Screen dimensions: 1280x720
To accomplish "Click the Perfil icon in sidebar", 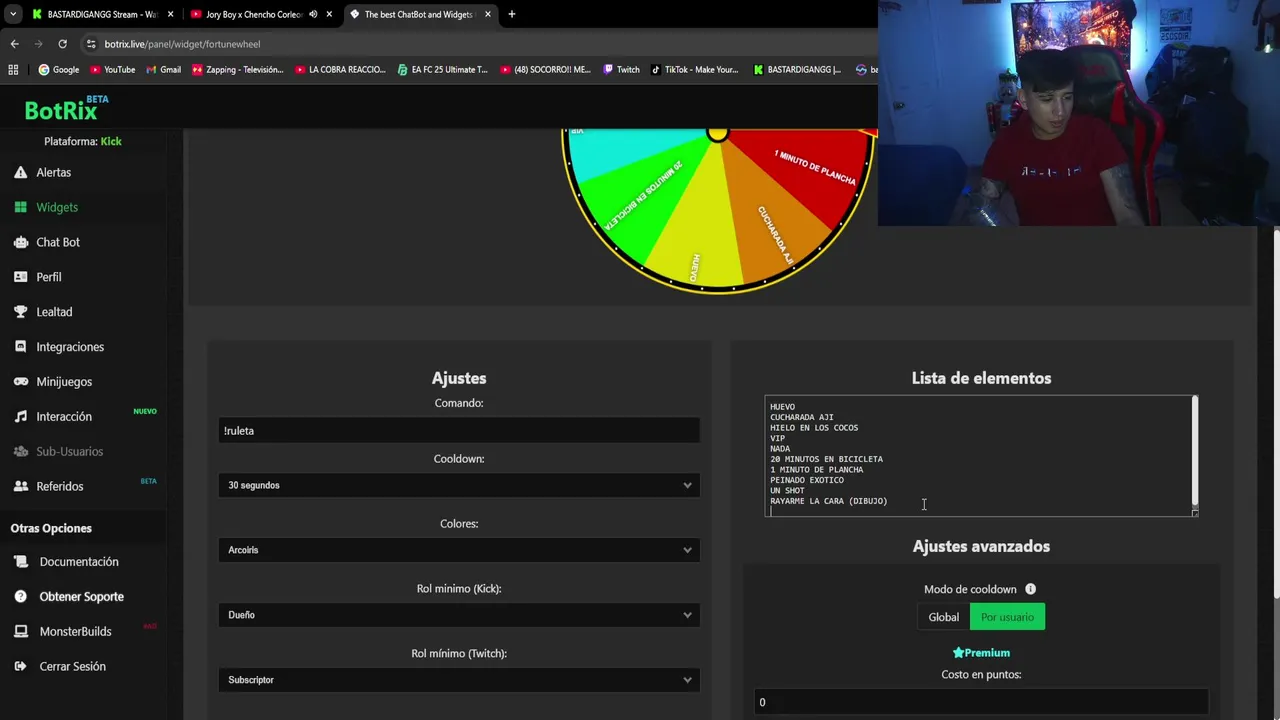I will 20,277.
